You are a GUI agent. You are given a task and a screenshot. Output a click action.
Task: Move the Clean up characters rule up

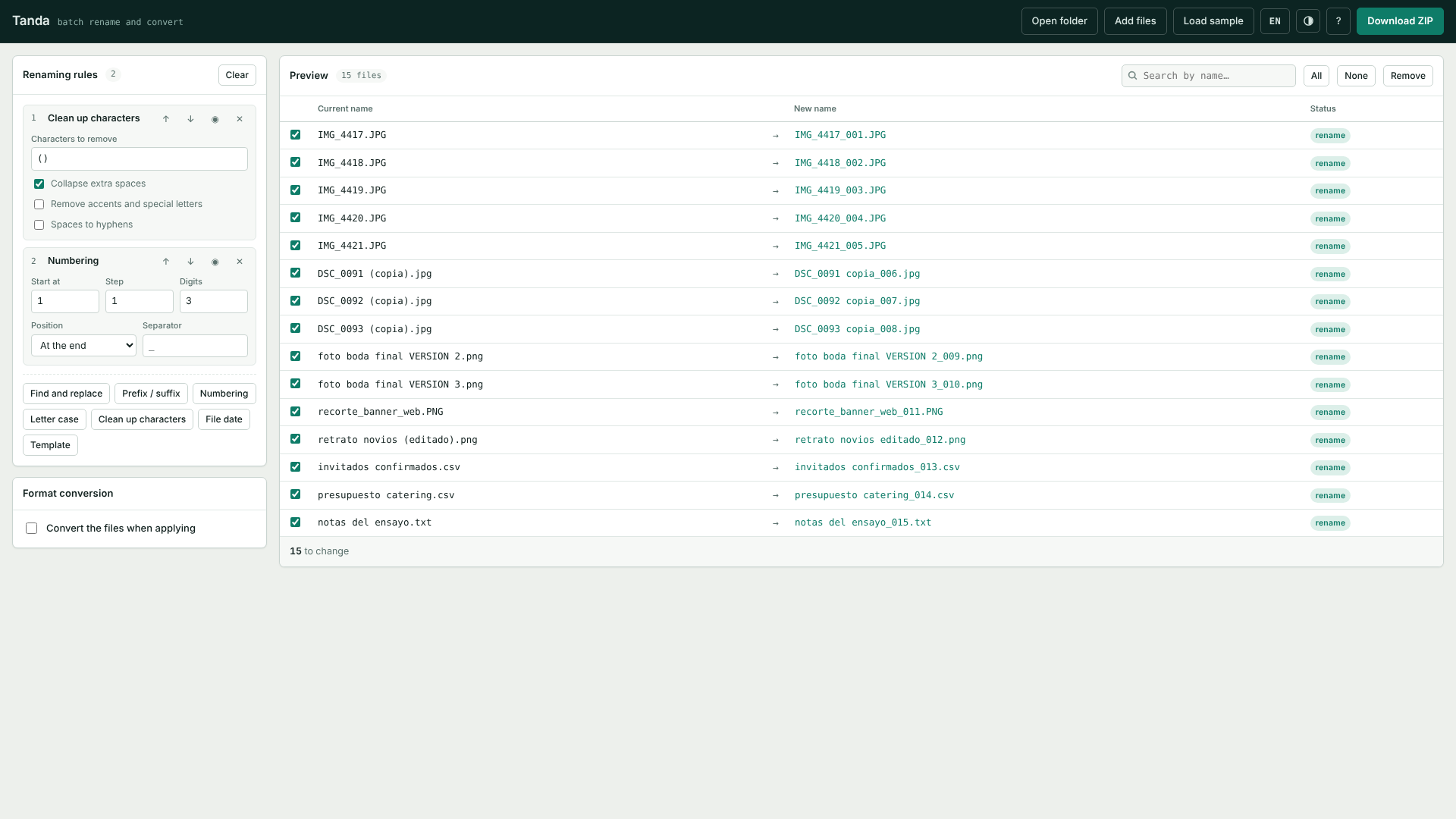click(x=166, y=119)
